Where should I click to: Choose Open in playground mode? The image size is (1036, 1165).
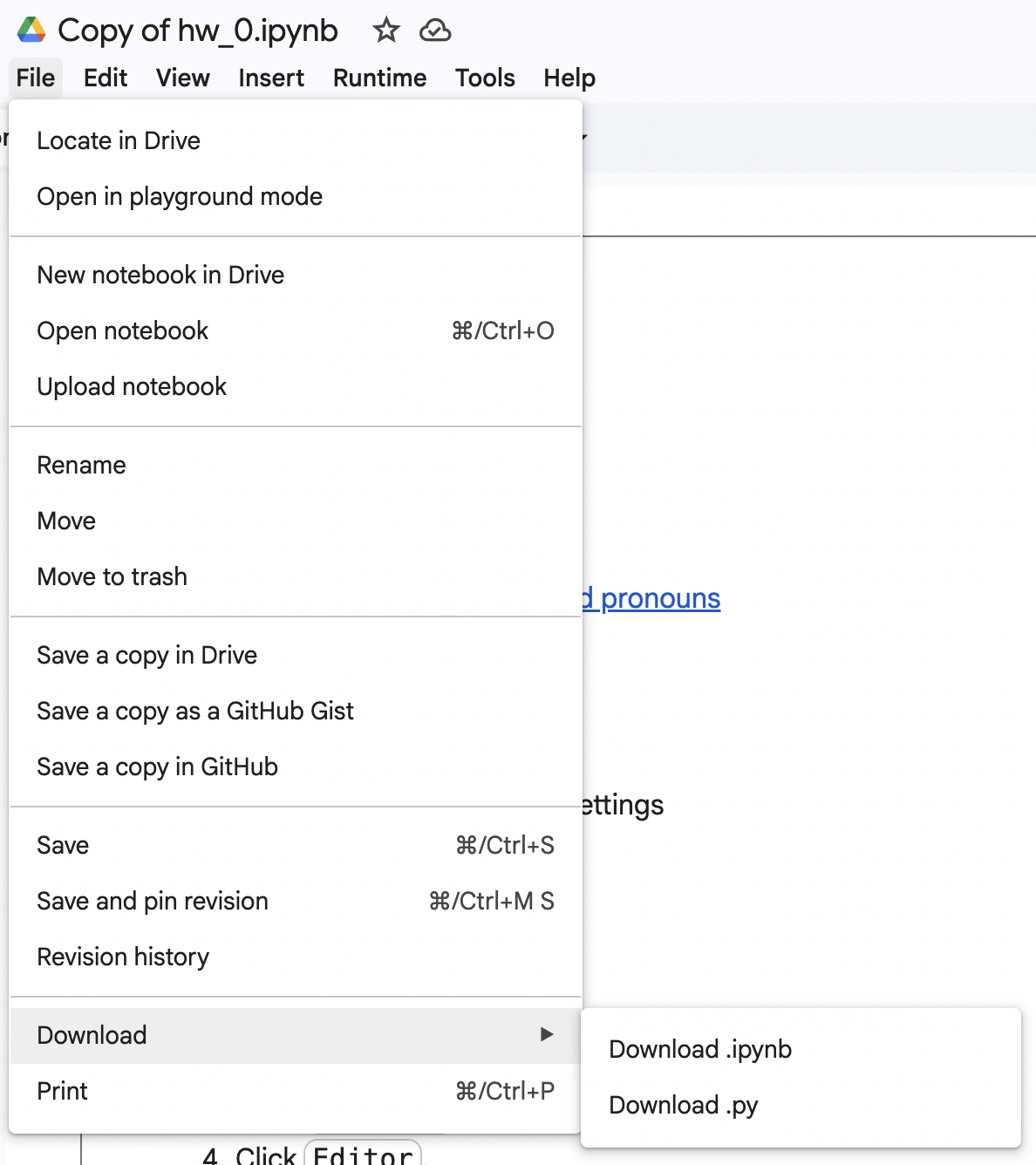point(296,197)
